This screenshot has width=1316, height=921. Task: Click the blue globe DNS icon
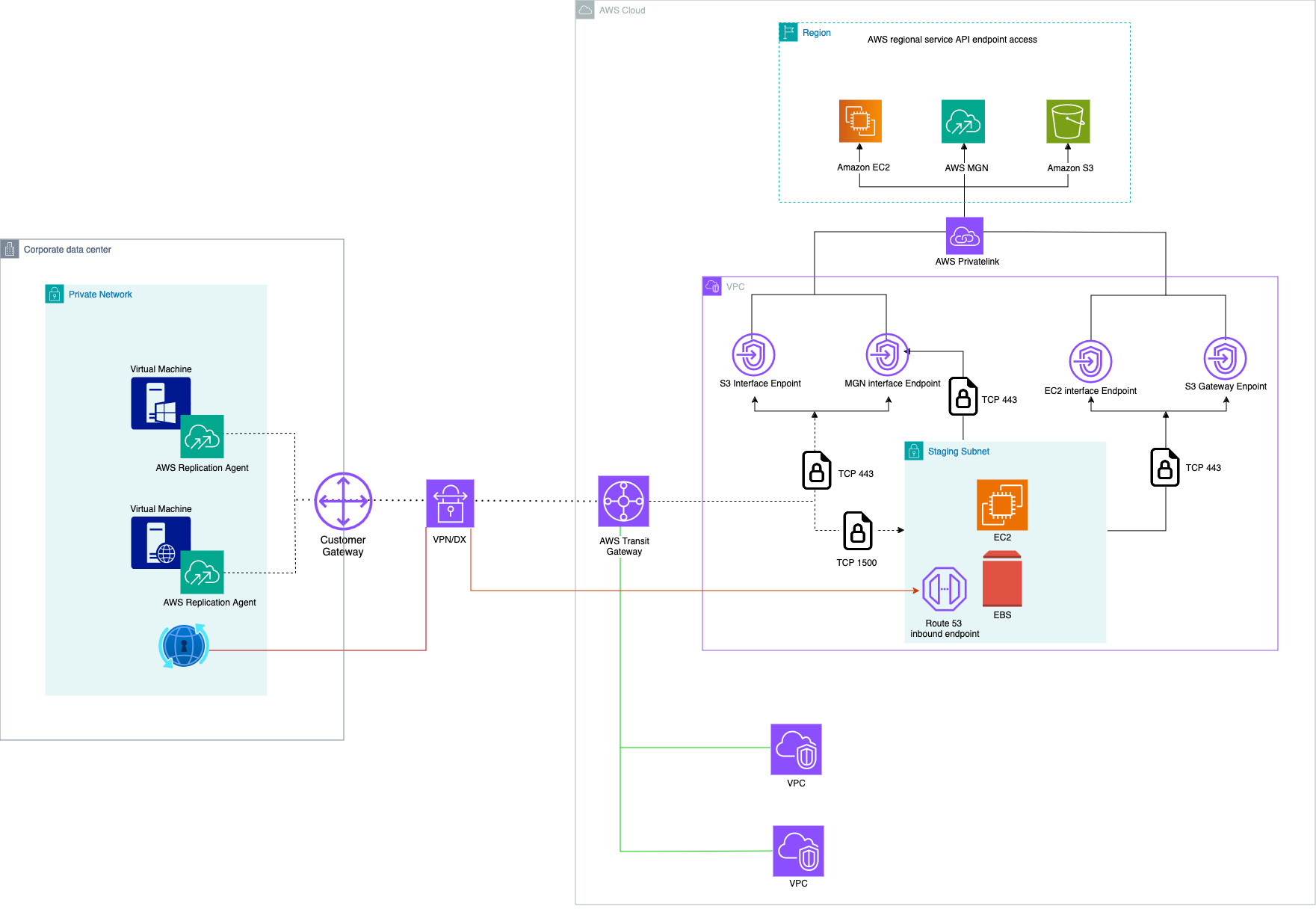pyautogui.click(x=184, y=646)
